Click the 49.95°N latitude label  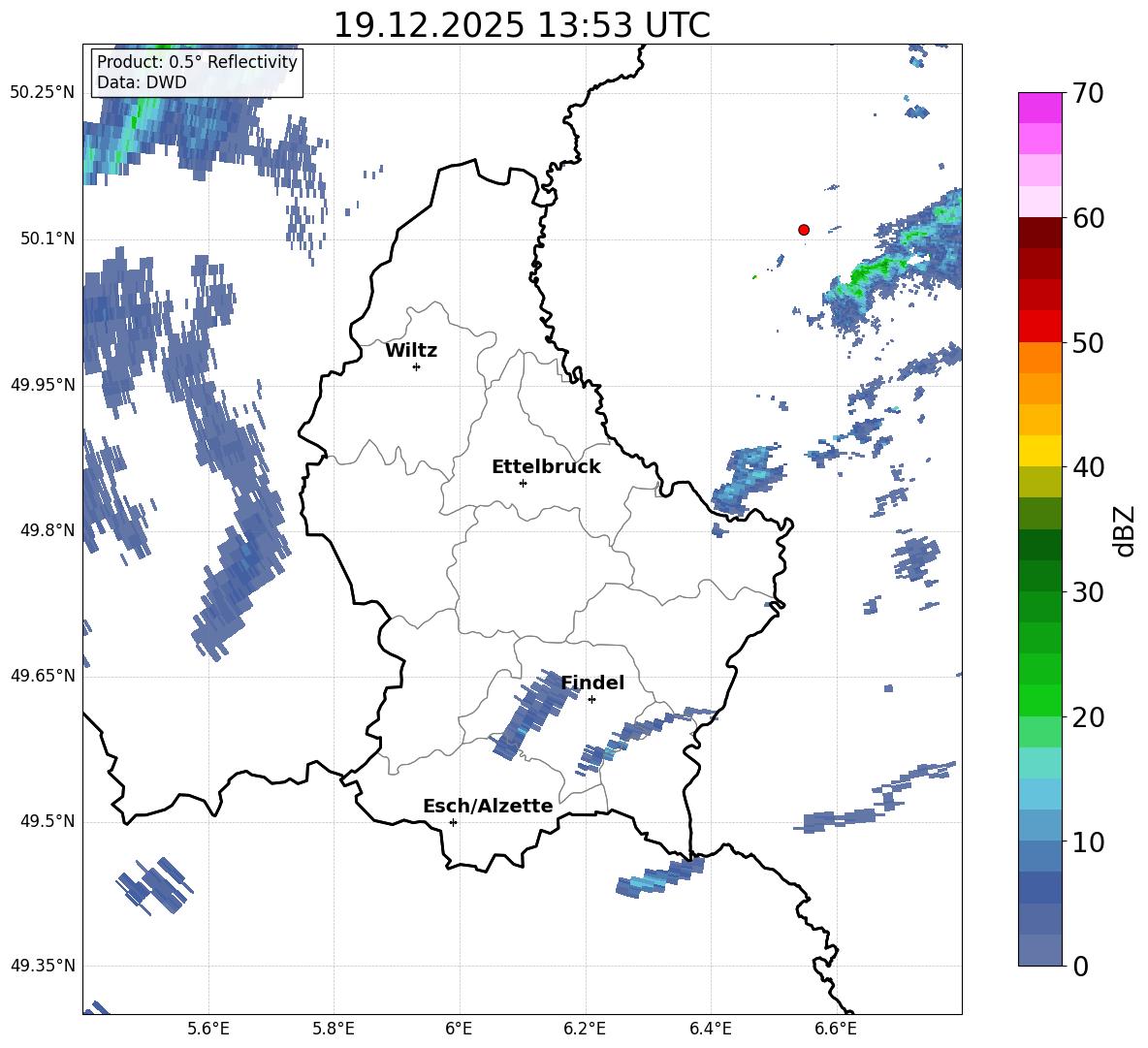point(43,385)
